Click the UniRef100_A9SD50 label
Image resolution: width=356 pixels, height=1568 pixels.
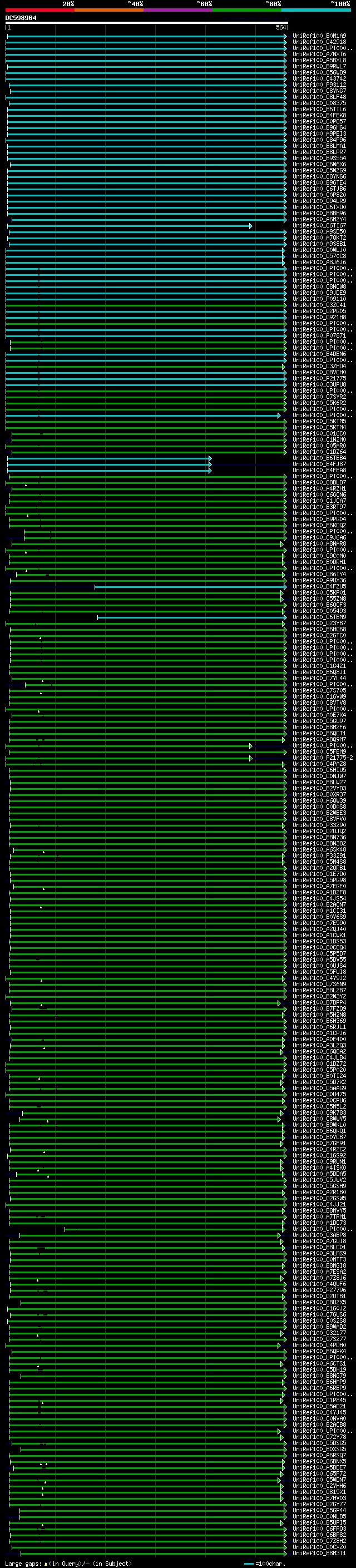[319, 232]
